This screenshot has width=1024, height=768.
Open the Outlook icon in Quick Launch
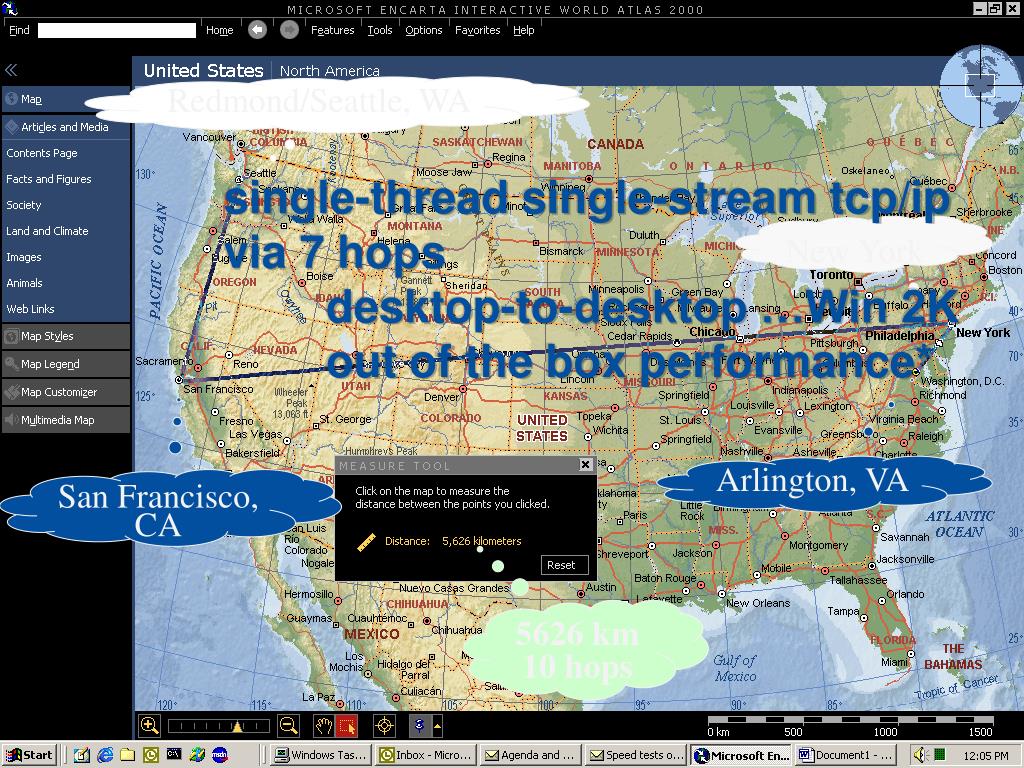pyautogui.click(x=151, y=756)
